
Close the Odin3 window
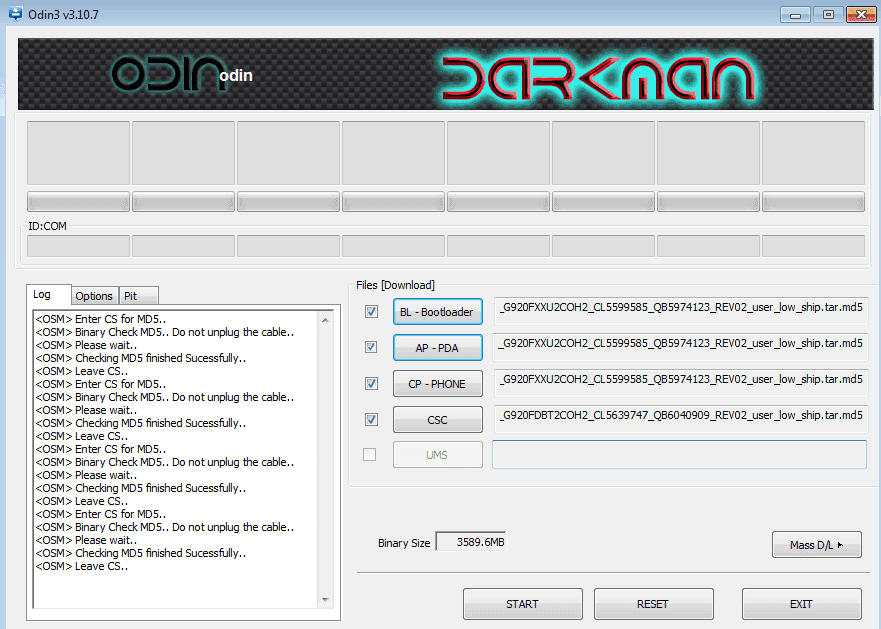(861, 15)
